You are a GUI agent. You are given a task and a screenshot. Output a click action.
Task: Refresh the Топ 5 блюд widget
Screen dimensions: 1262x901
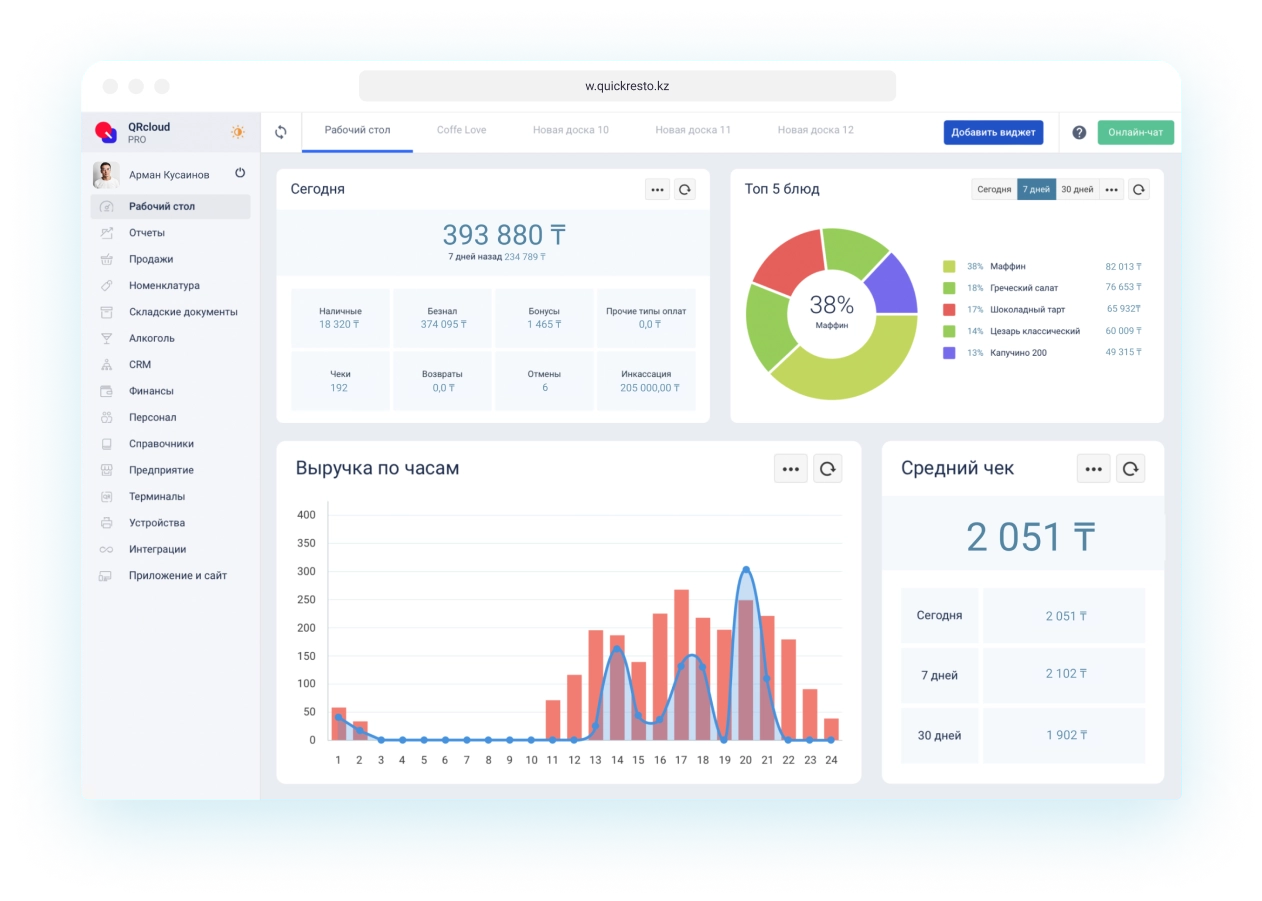[1138, 189]
